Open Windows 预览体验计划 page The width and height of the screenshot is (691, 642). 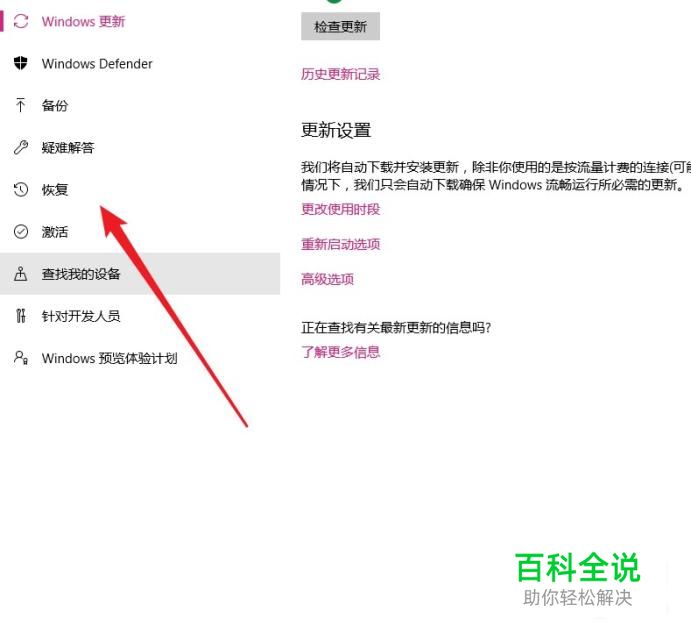pos(140,358)
